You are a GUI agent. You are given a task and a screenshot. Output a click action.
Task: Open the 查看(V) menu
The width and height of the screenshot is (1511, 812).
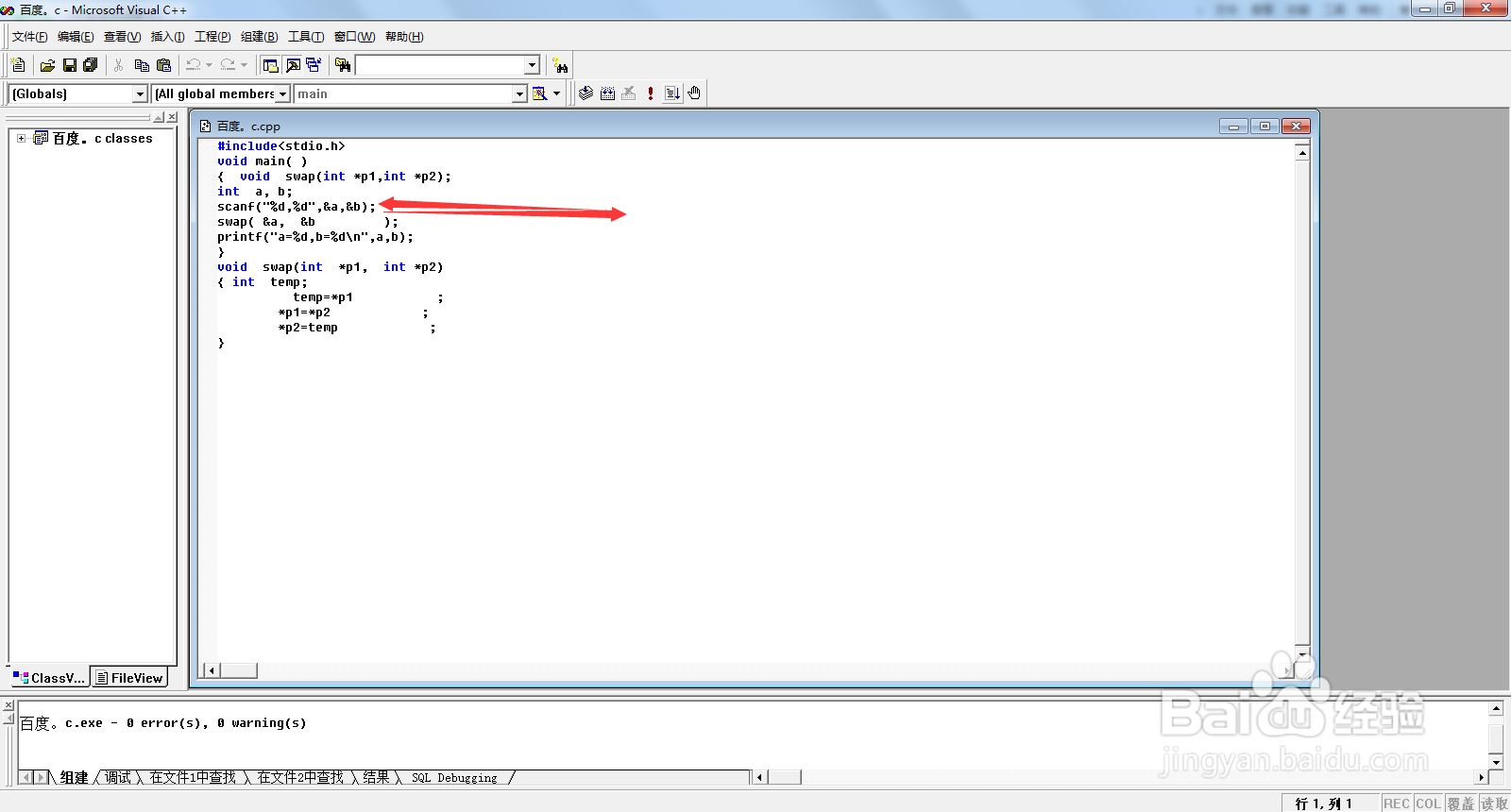pos(122,37)
